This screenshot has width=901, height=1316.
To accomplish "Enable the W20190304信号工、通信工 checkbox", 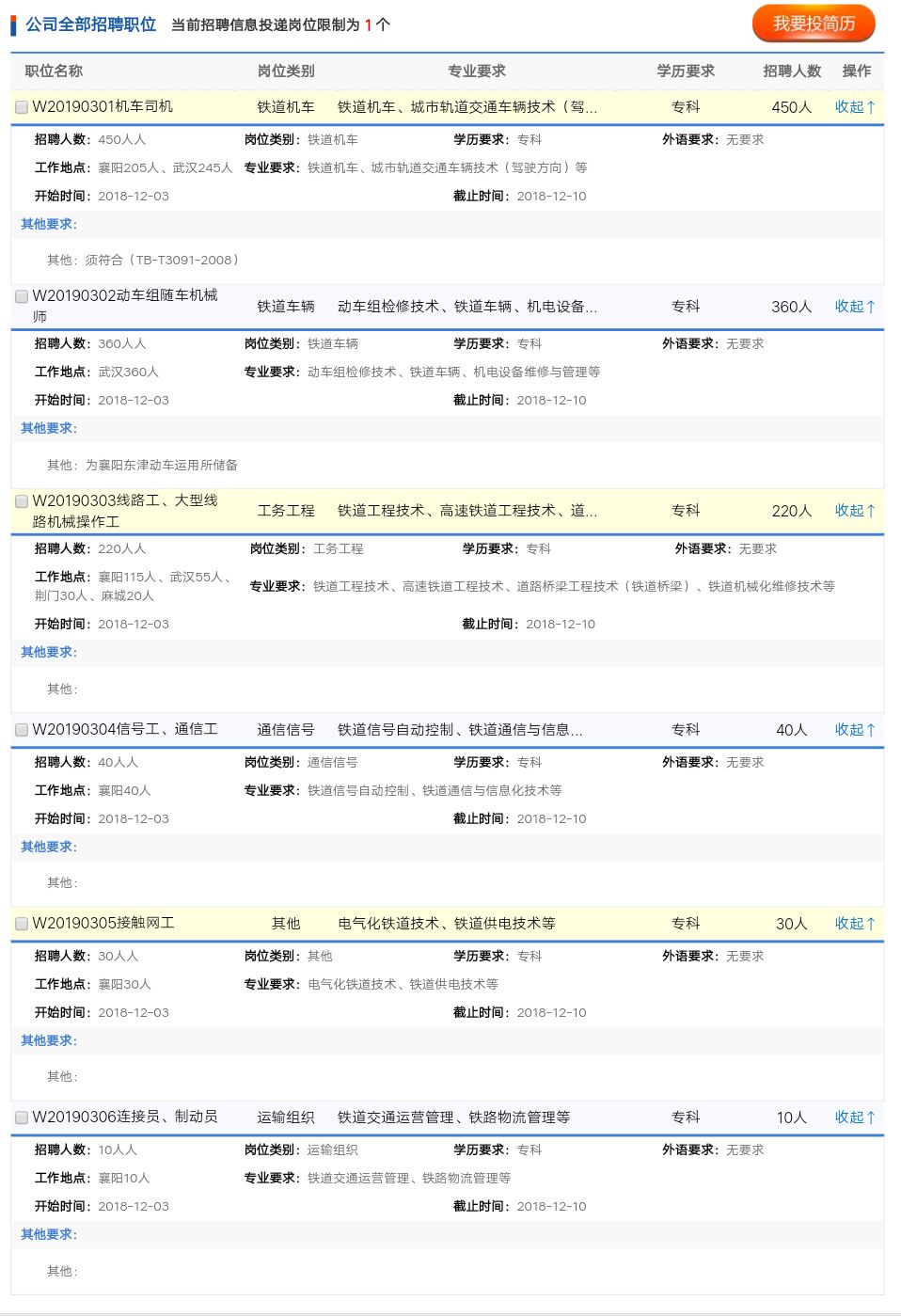I will click(22, 730).
